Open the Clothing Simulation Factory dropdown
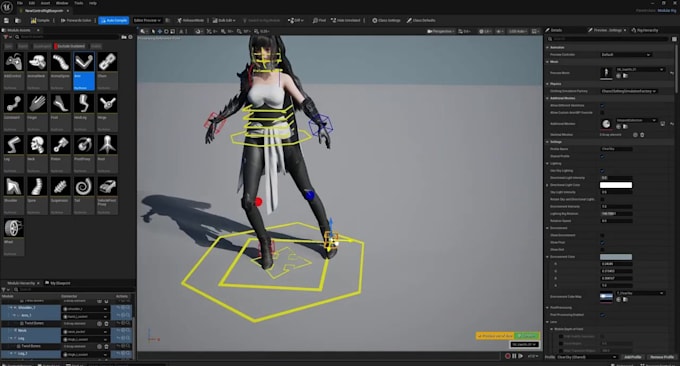 [x=629, y=91]
